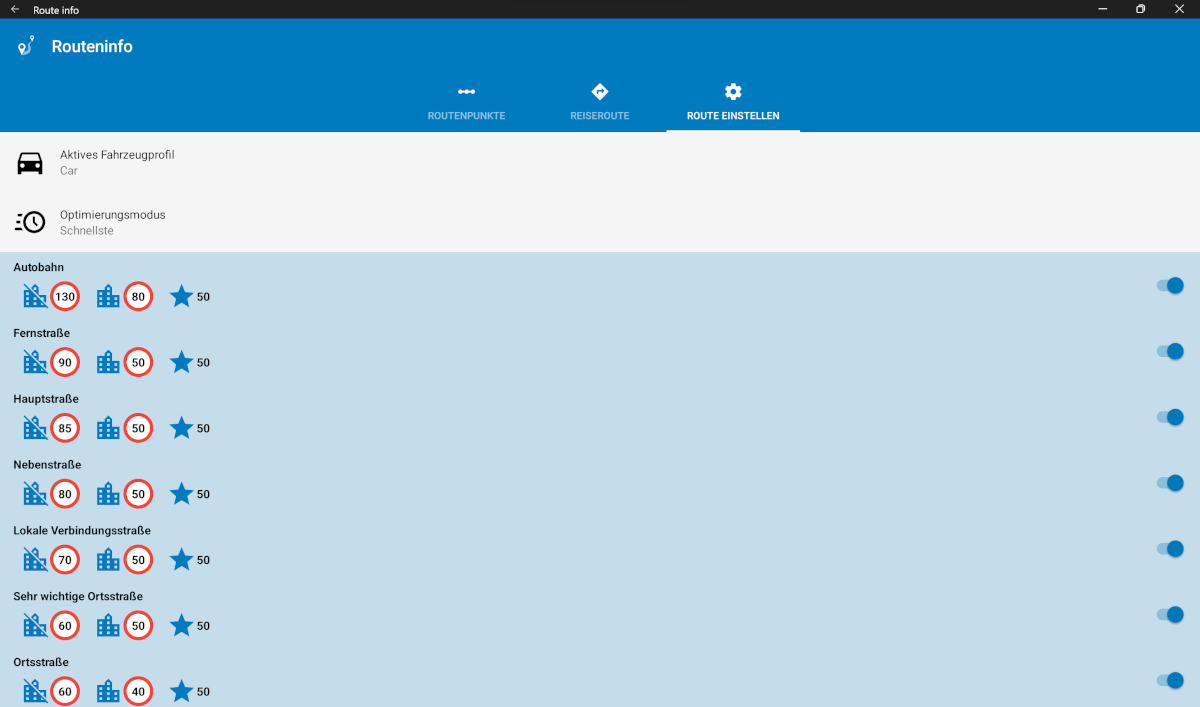Click the Lokale Verbindungsstraße label

82,531
